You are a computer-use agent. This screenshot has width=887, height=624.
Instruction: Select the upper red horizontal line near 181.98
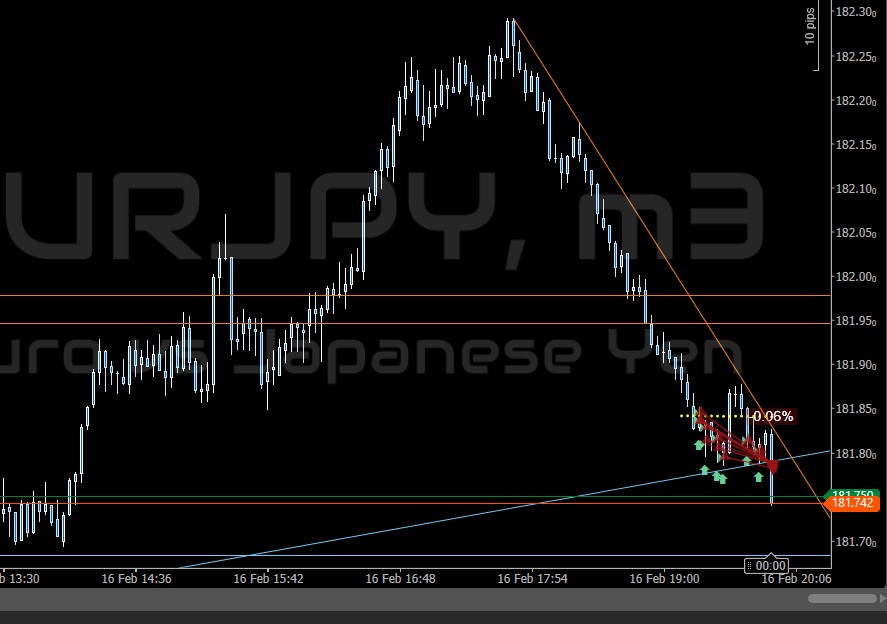coord(300,295)
